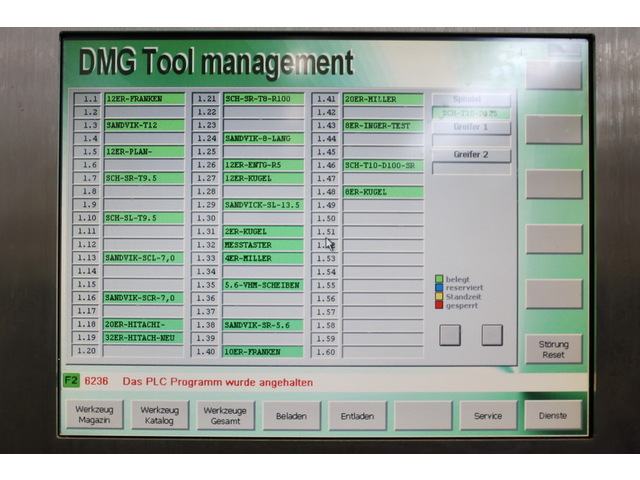
Task: Select tool SANDVIK-SR-5.6 in pocket 1.38
Action: tap(263, 325)
